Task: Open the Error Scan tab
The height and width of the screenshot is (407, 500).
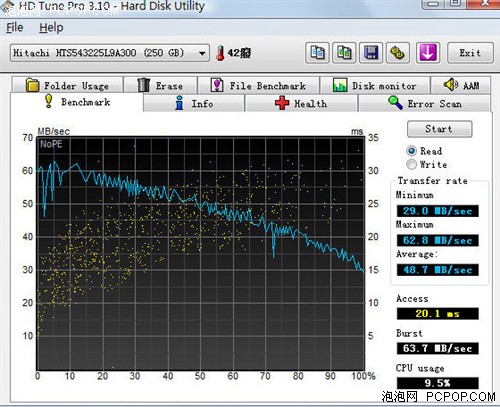Action: [425, 103]
